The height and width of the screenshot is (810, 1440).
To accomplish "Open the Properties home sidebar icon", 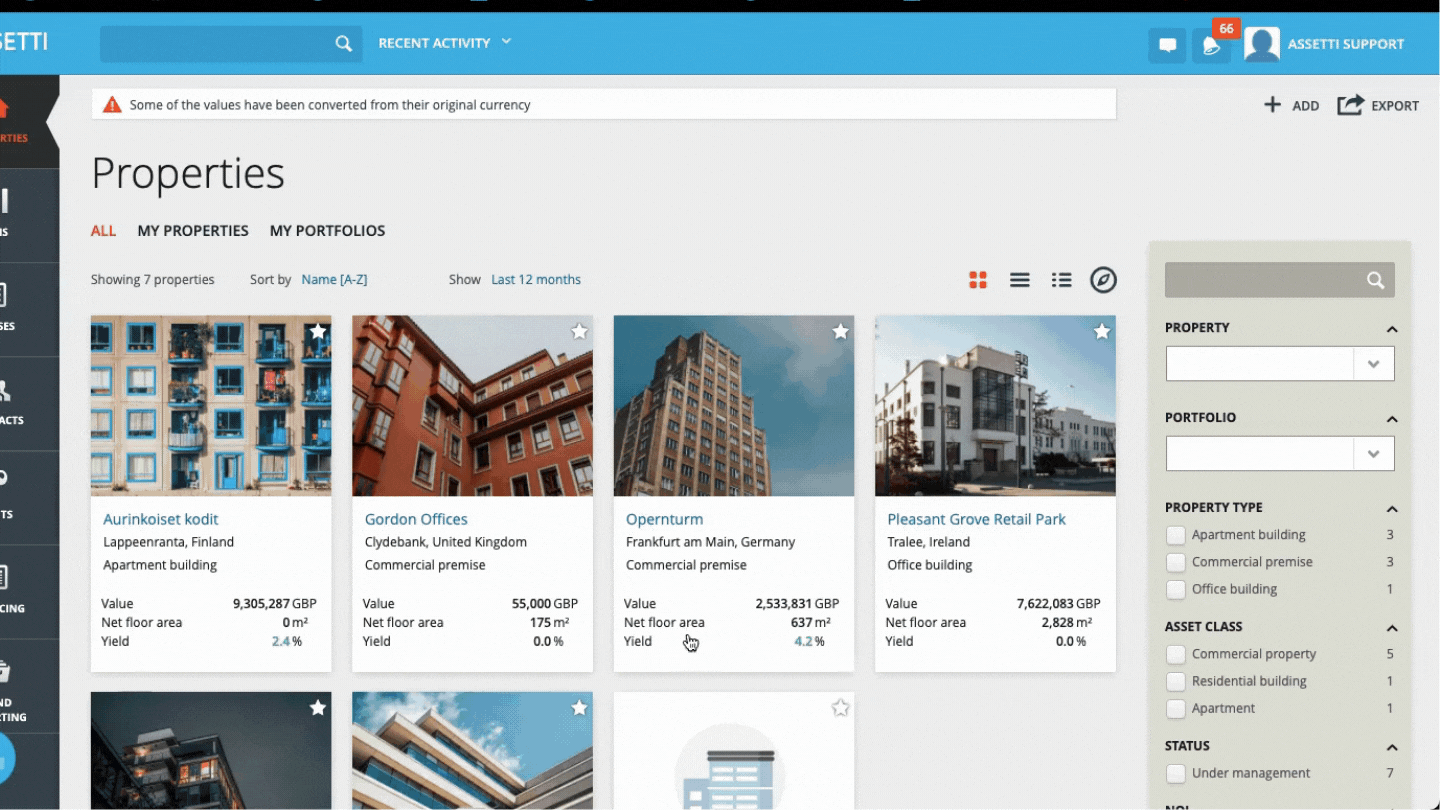I will (5, 108).
